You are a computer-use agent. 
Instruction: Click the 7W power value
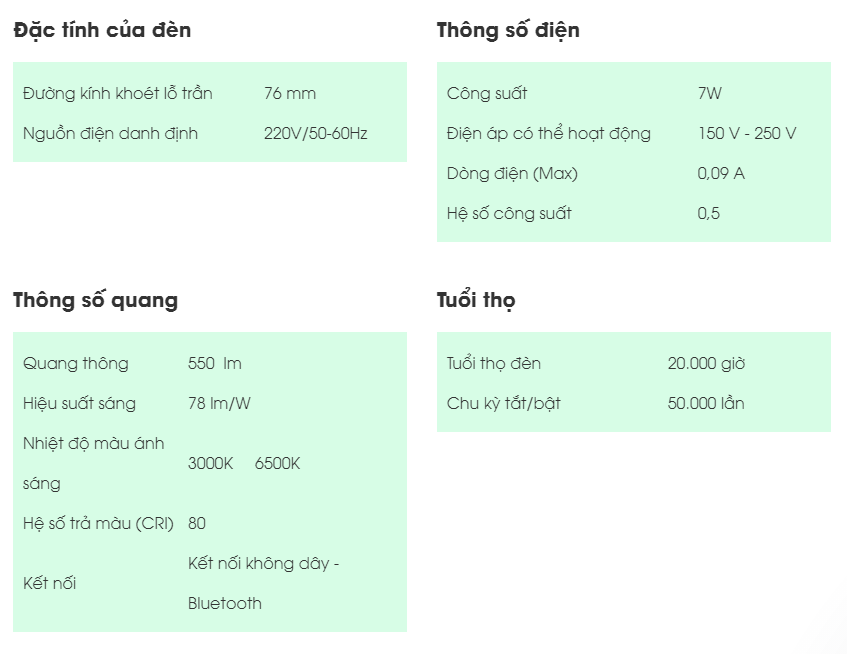click(x=709, y=93)
